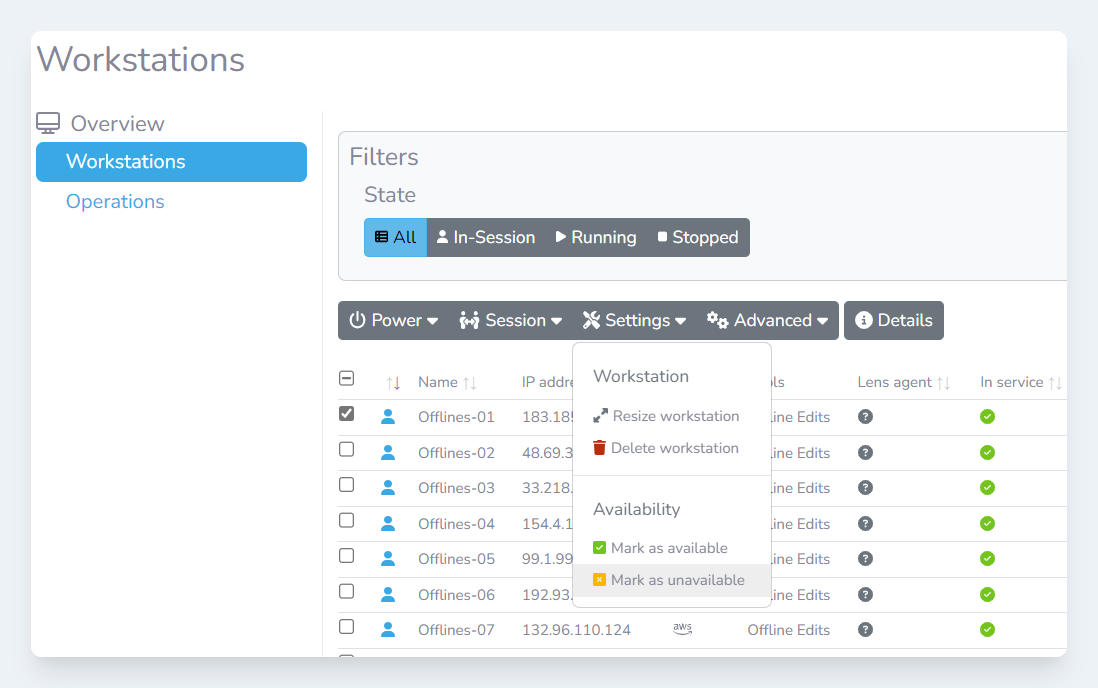Toggle the select-all header checkbox
Viewport: 1098px width, 688px height.
(x=347, y=378)
